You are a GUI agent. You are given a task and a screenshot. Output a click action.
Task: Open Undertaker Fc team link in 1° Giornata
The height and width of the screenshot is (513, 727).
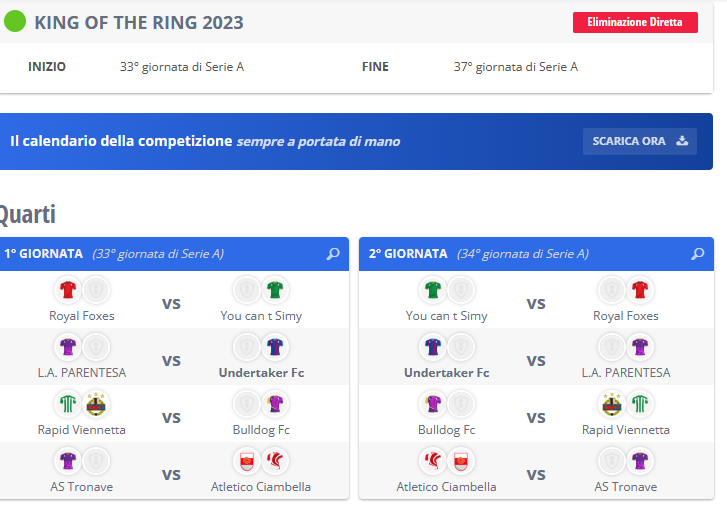click(x=261, y=373)
